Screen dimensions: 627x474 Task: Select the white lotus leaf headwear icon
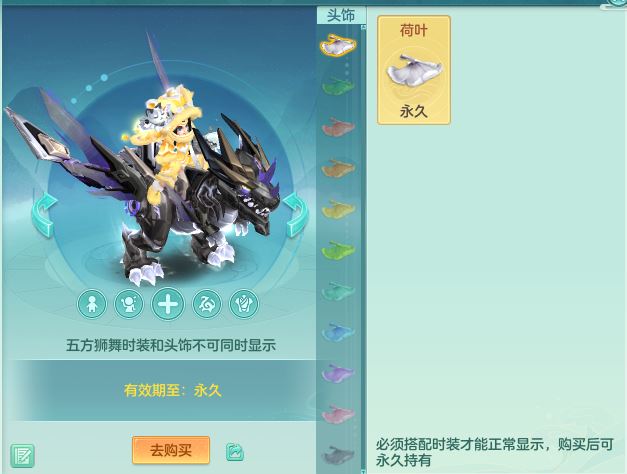338,45
